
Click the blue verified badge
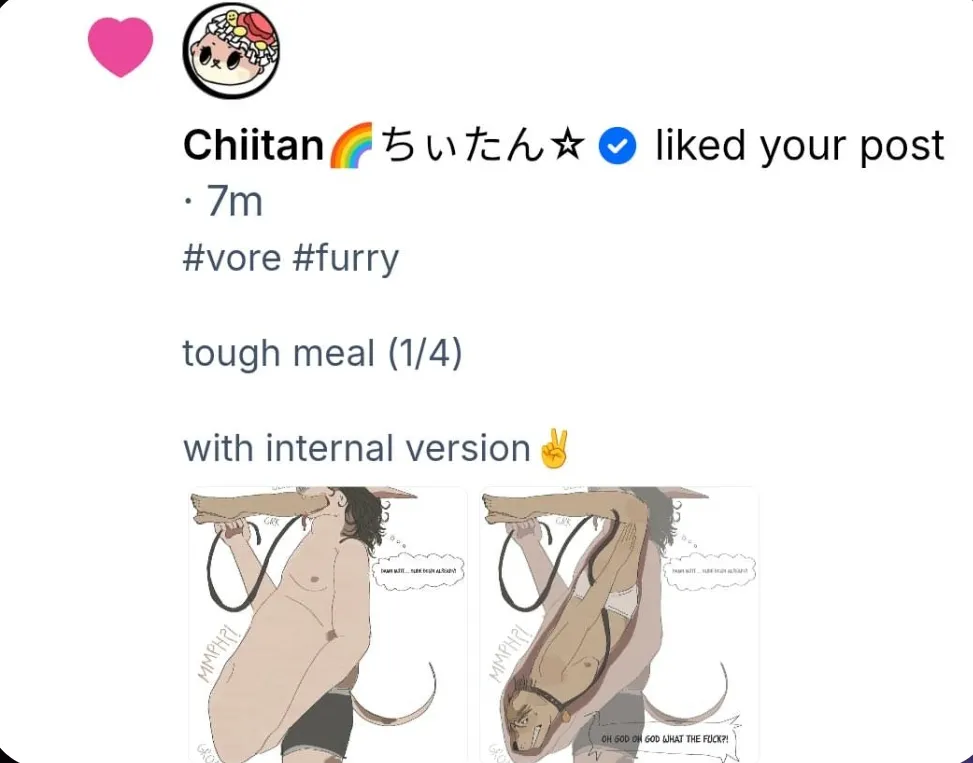pos(617,148)
